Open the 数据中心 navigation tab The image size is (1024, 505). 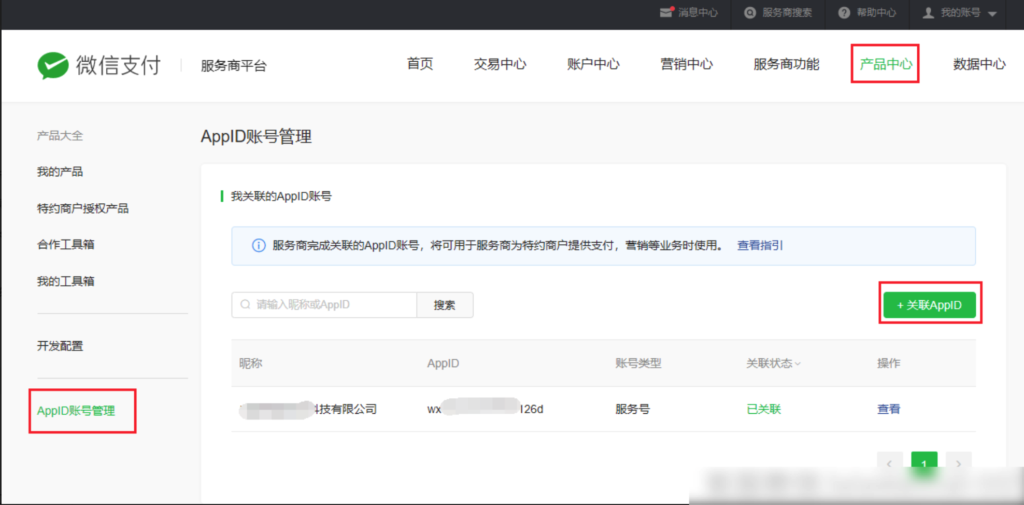coord(979,64)
